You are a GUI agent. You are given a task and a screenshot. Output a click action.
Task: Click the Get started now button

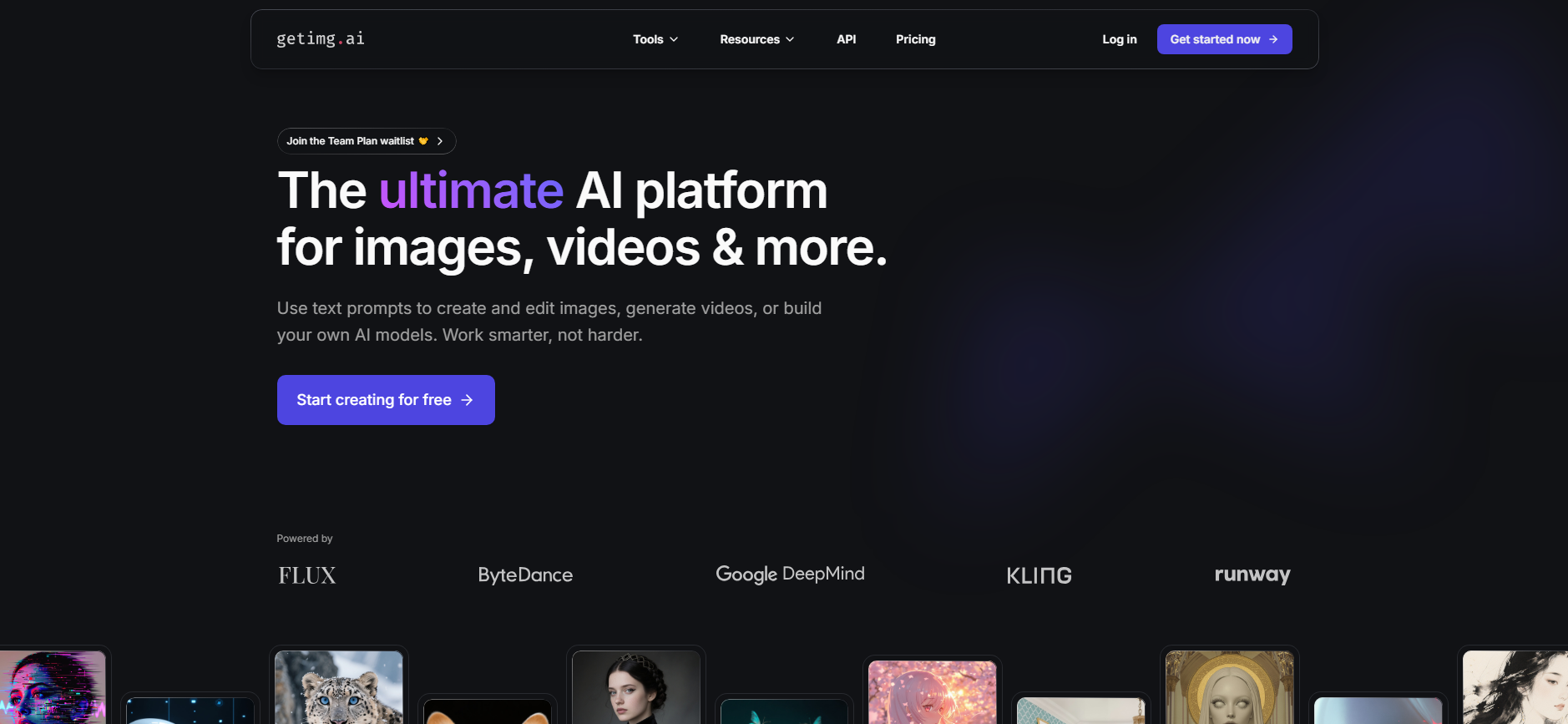(x=1224, y=39)
